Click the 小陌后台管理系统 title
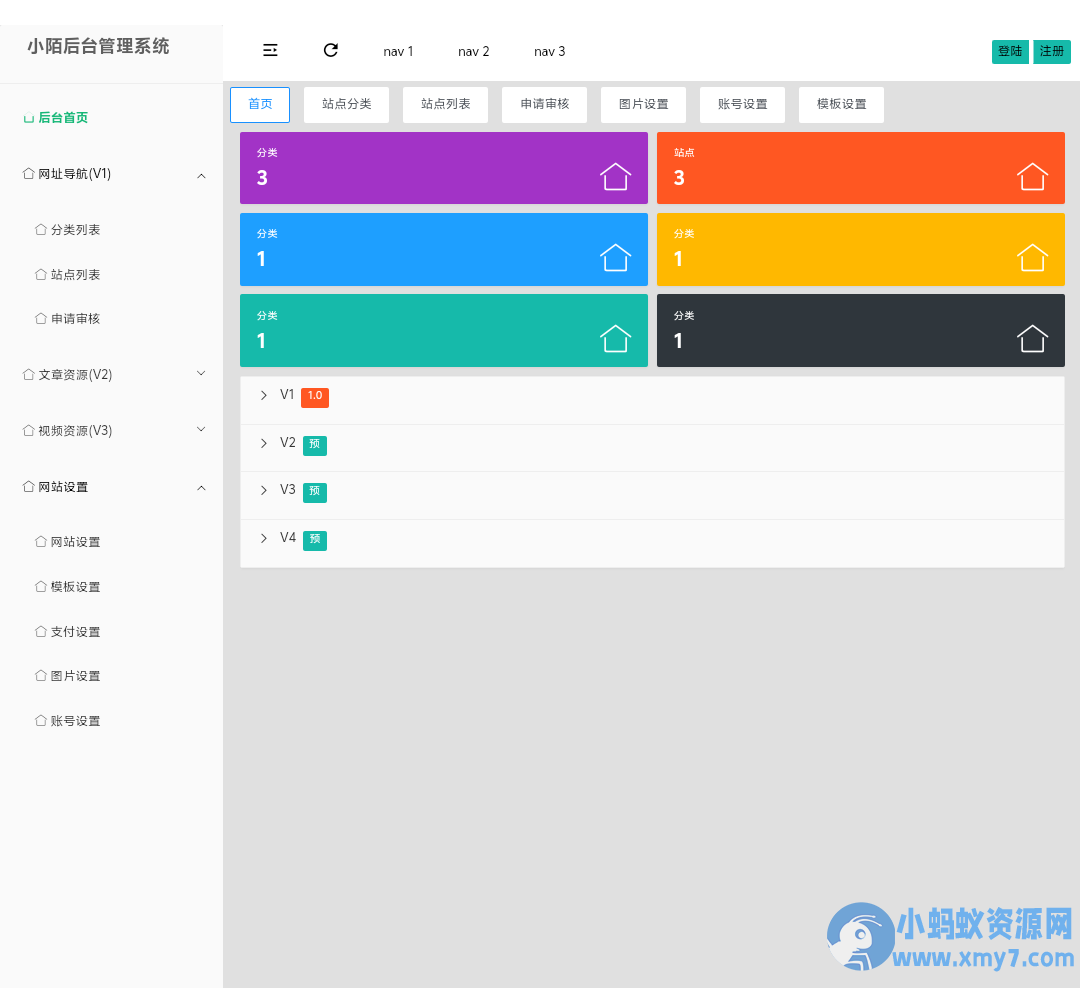This screenshot has width=1080, height=988. 98,46
